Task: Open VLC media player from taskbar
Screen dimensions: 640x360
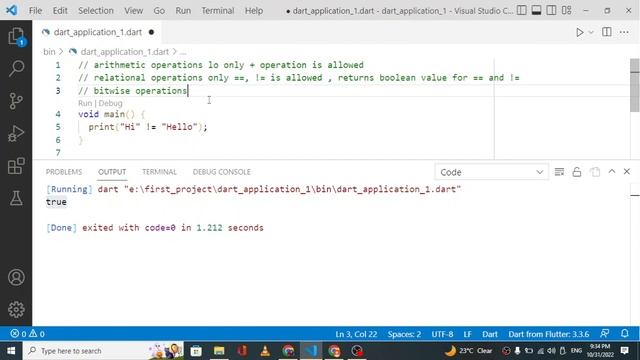Action: pos(265,351)
